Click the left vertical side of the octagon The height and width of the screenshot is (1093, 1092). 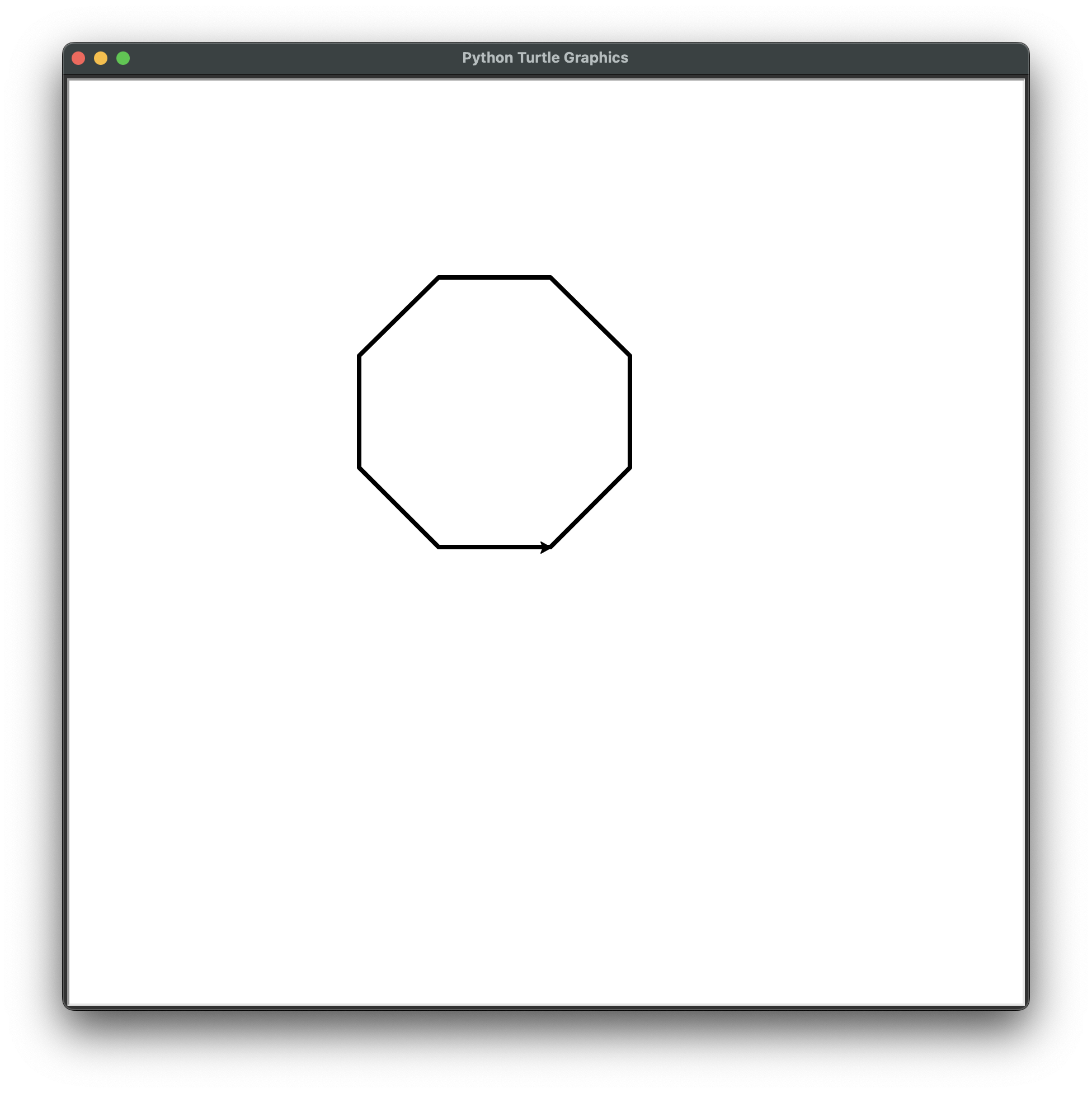click(359, 412)
